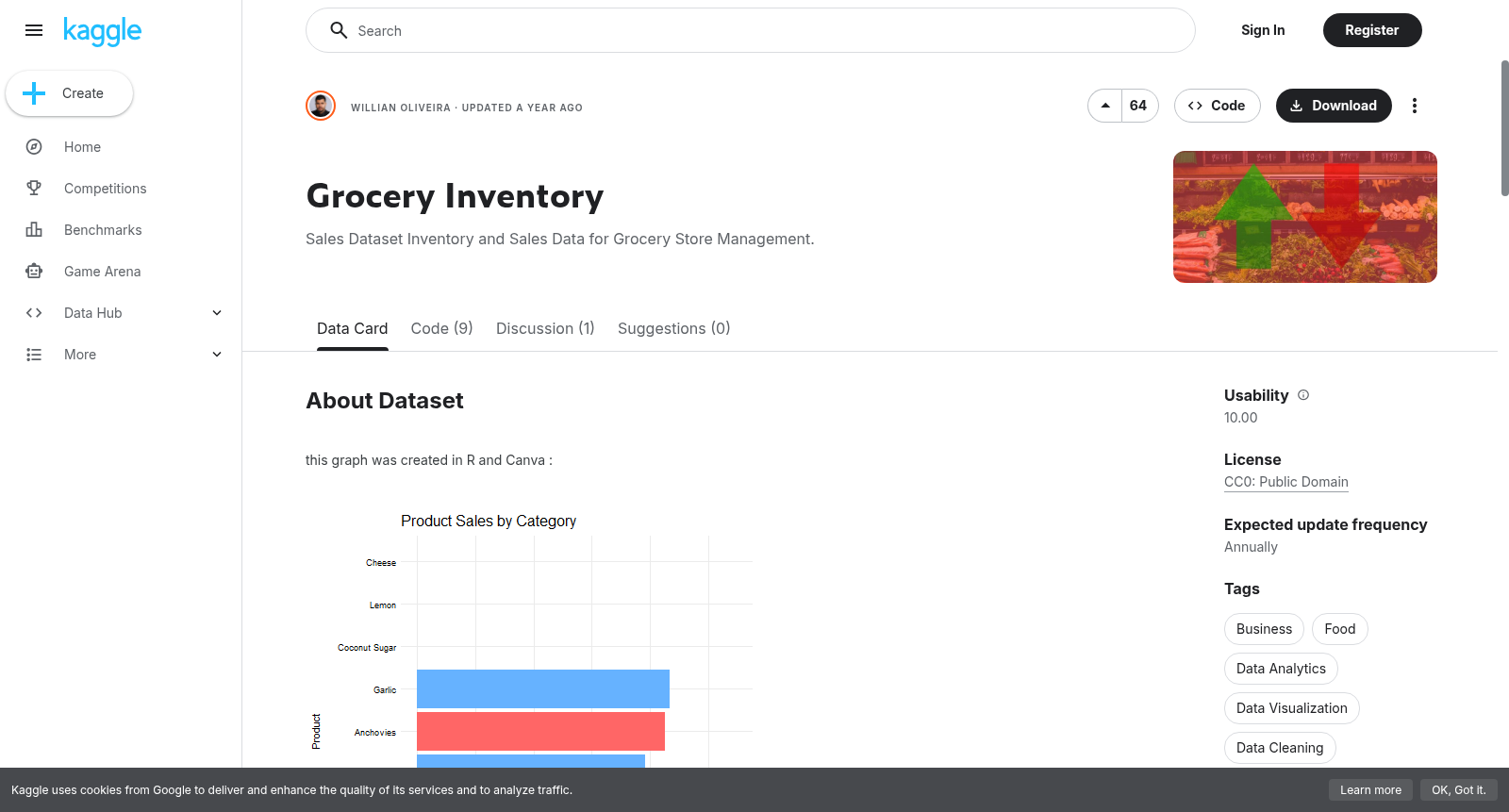Click the About Dataset heading
Image resolution: width=1509 pixels, height=812 pixels.
[385, 401]
